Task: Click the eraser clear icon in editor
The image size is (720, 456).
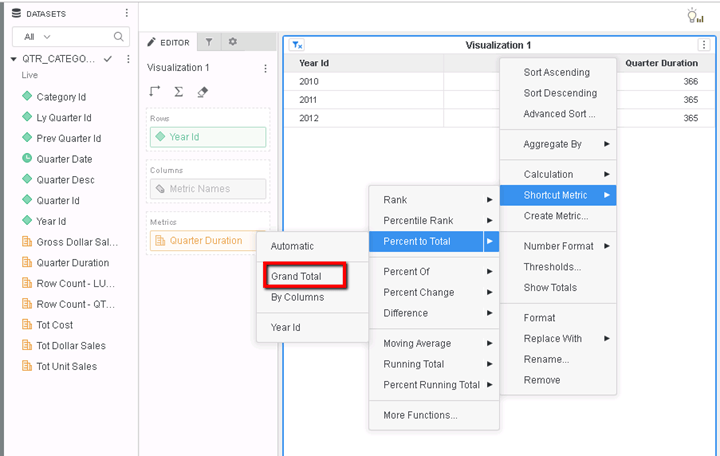Action: (x=202, y=91)
